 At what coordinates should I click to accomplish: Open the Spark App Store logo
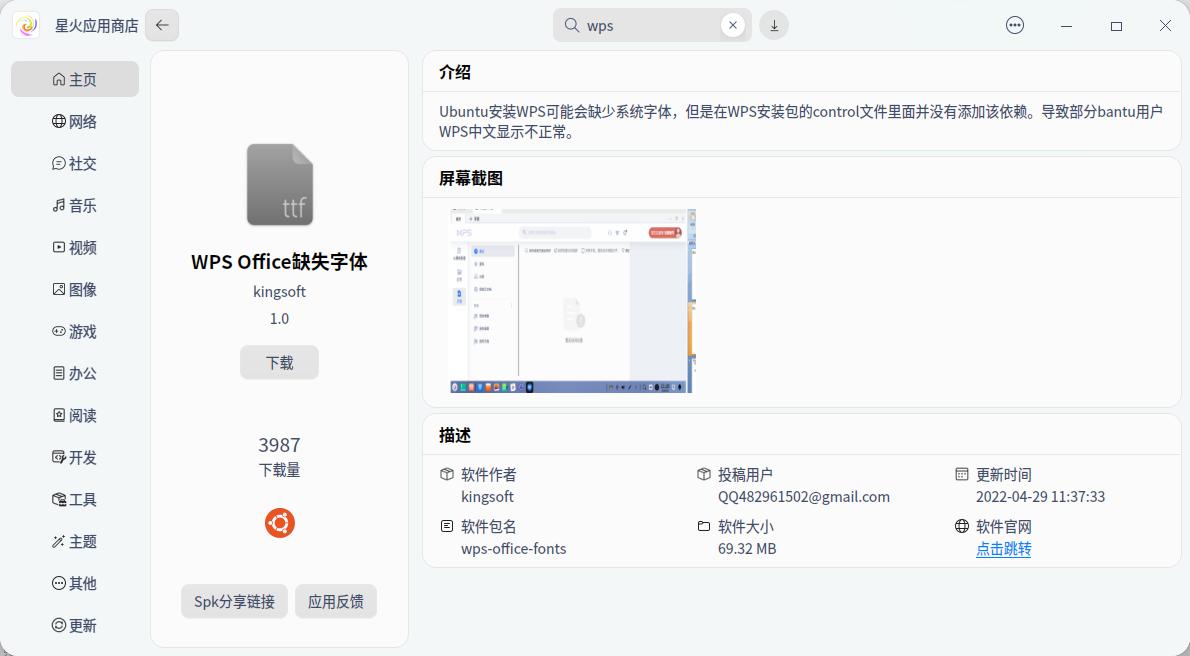click(25, 24)
